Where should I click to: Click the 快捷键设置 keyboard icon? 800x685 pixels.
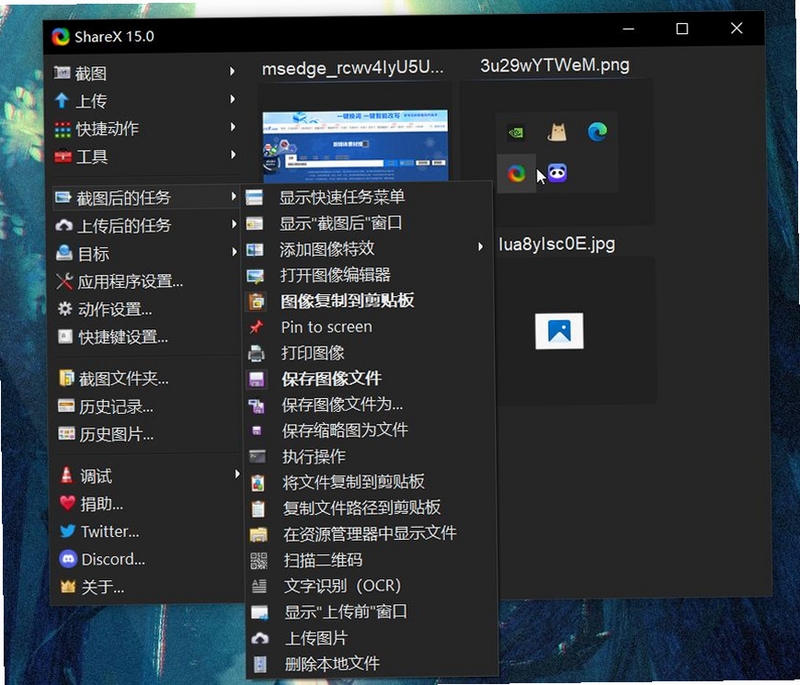coord(65,337)
